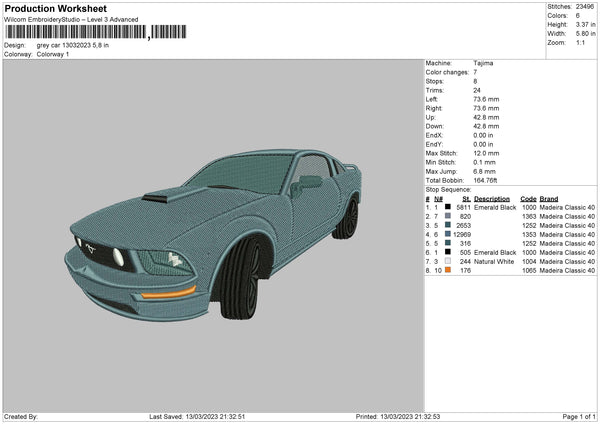Screen dimensions: 600x424
Task: Click the "Code" column header
Action: 528,199
